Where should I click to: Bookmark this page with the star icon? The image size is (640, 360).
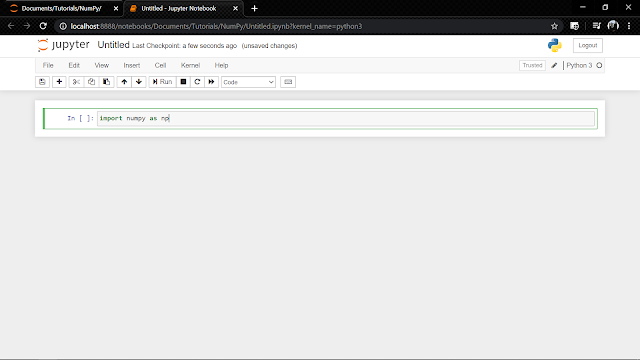pos(554,26)
